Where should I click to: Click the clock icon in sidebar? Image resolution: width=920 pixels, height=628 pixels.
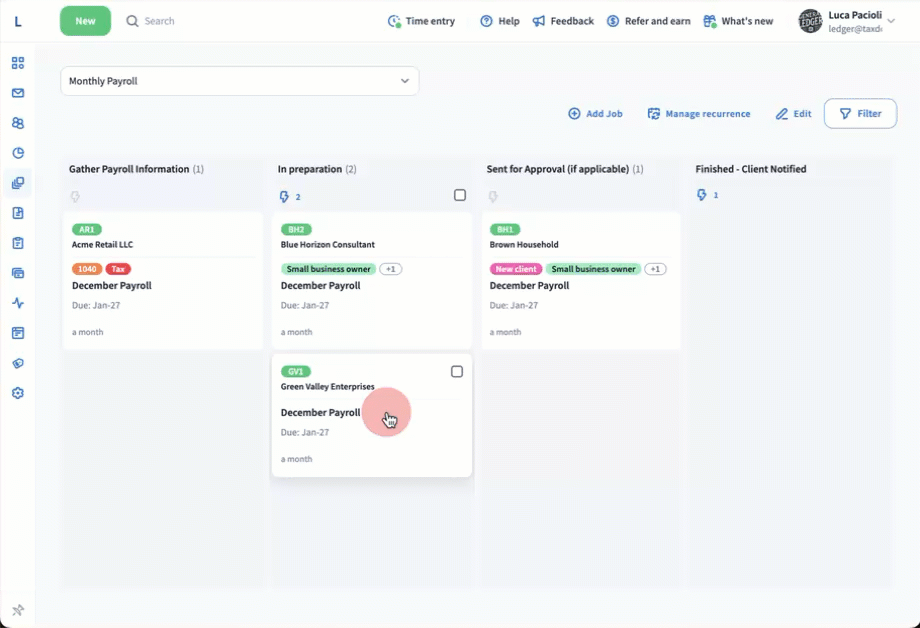tap(18, 153)
